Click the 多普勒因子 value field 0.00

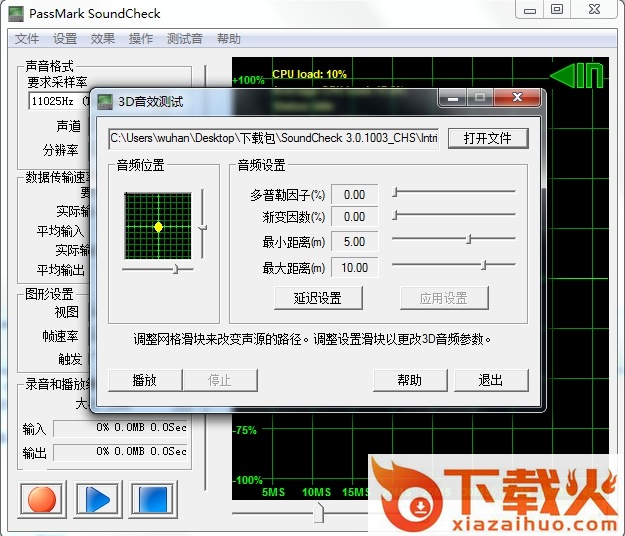[355, 195]
